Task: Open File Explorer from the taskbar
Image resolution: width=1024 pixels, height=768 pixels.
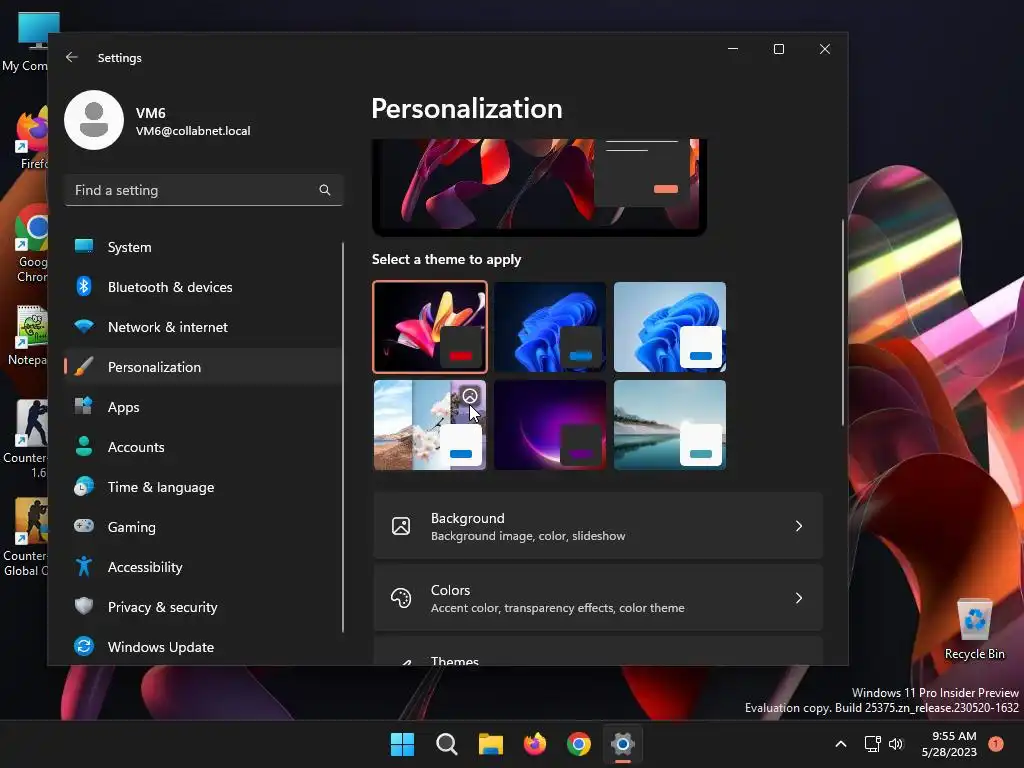Action: 490,744
